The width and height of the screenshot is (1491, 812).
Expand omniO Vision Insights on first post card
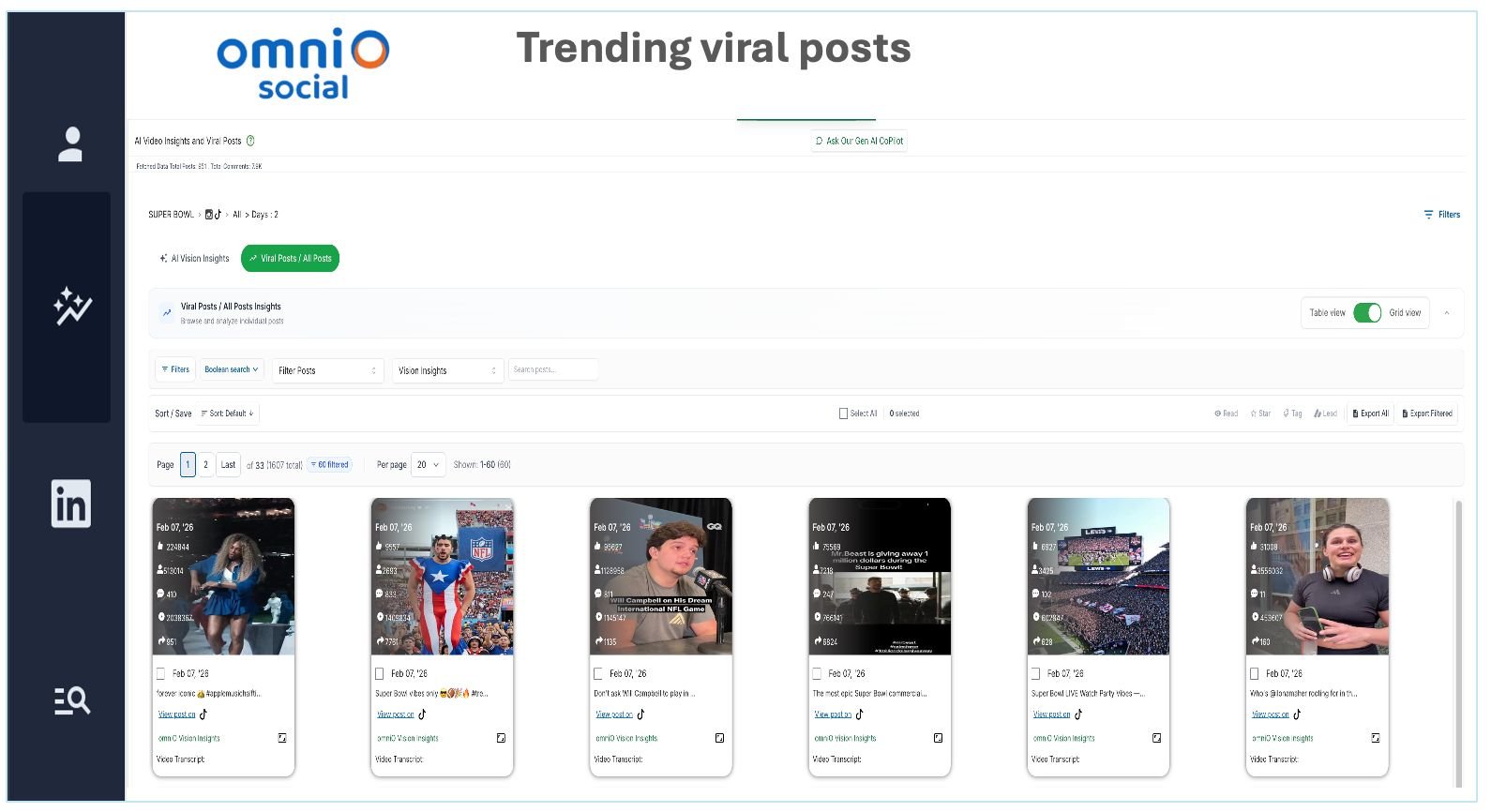[x=281, y=739]
